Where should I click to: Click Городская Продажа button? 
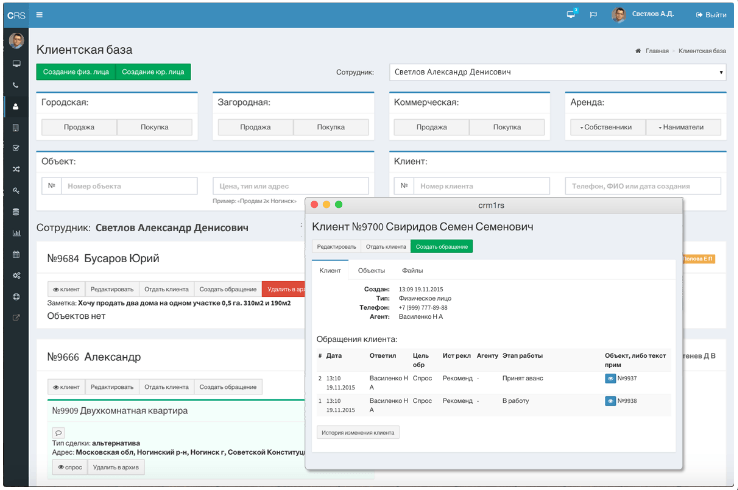click(x=79, y=127)
